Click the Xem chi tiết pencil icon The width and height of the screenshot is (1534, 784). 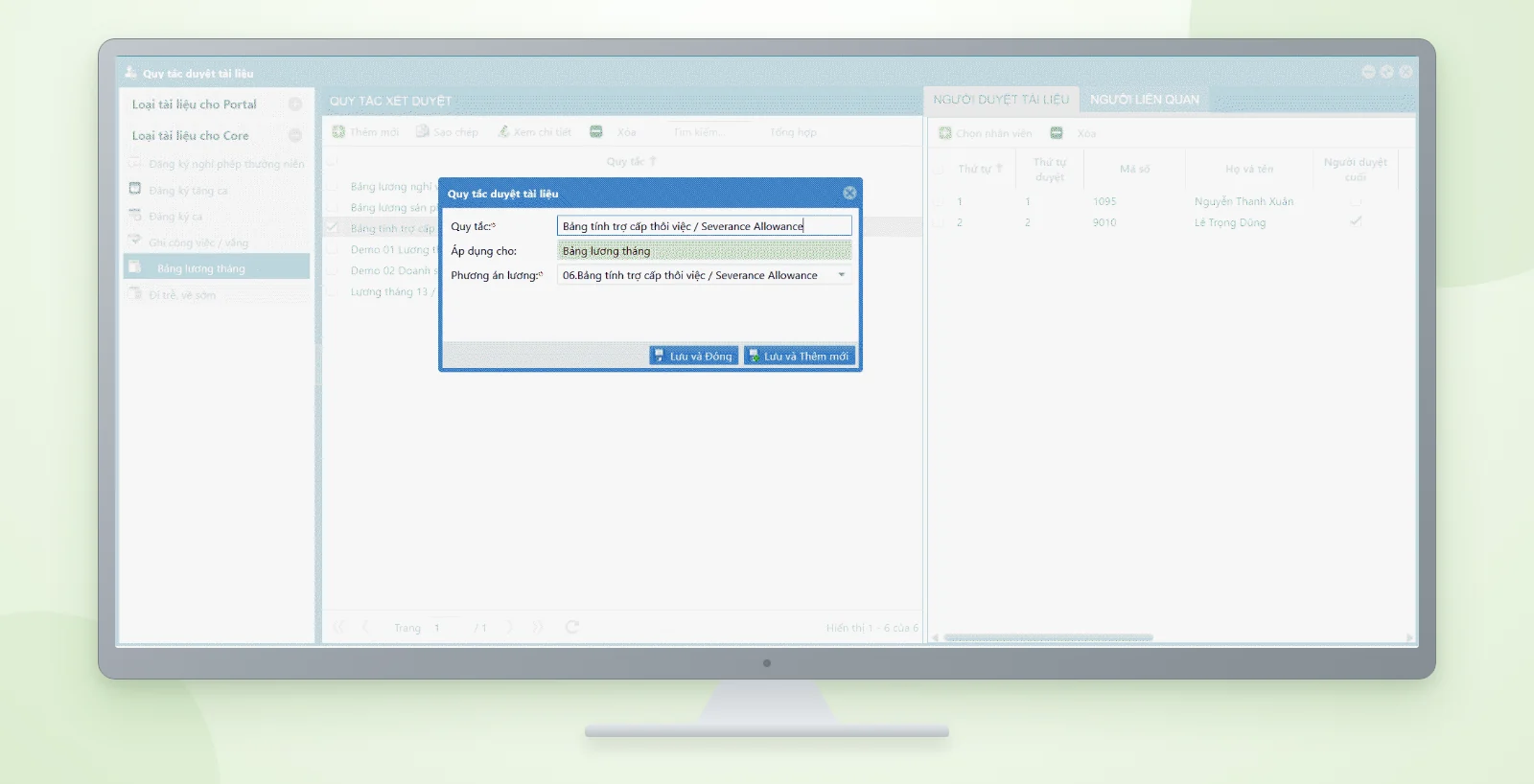coord(503,131)
